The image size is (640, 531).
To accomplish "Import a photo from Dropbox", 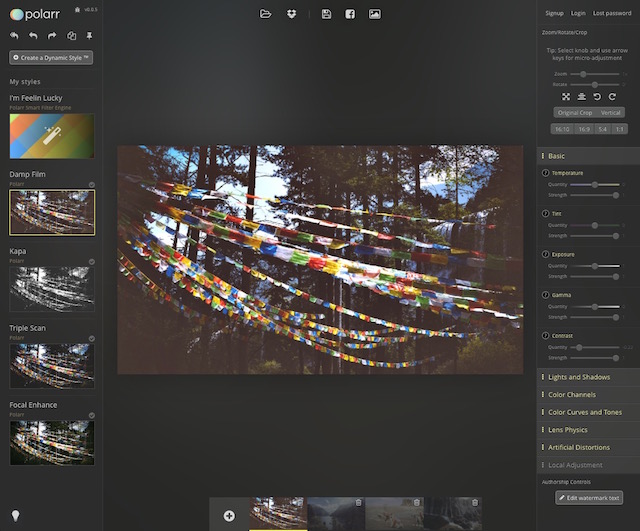I will pyautogui.click(x=291, y=14).
